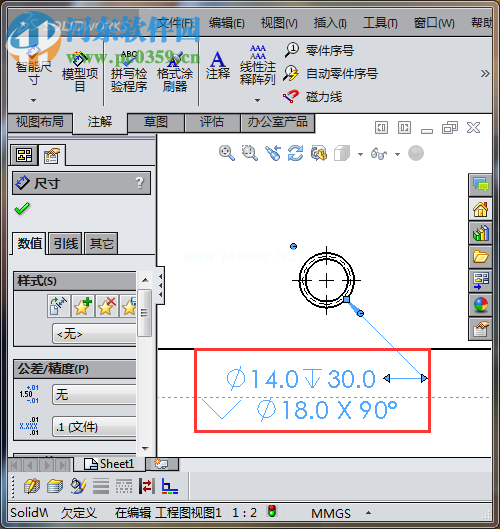Viewport: 500px width, 529px height.
Task: Add a Balloon (零件序号)
Action: pyautogui.click(x=319, y=51)
